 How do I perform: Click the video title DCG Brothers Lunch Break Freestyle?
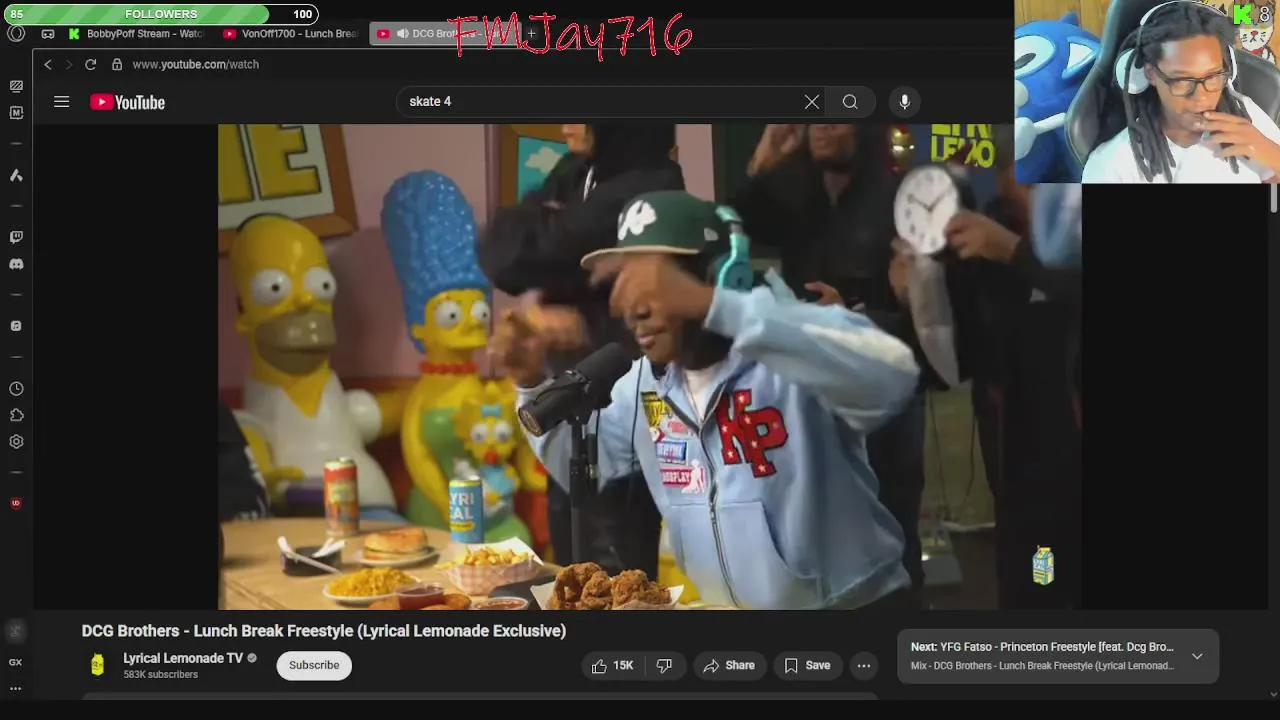pyautogui.click(x=324, y=631)
